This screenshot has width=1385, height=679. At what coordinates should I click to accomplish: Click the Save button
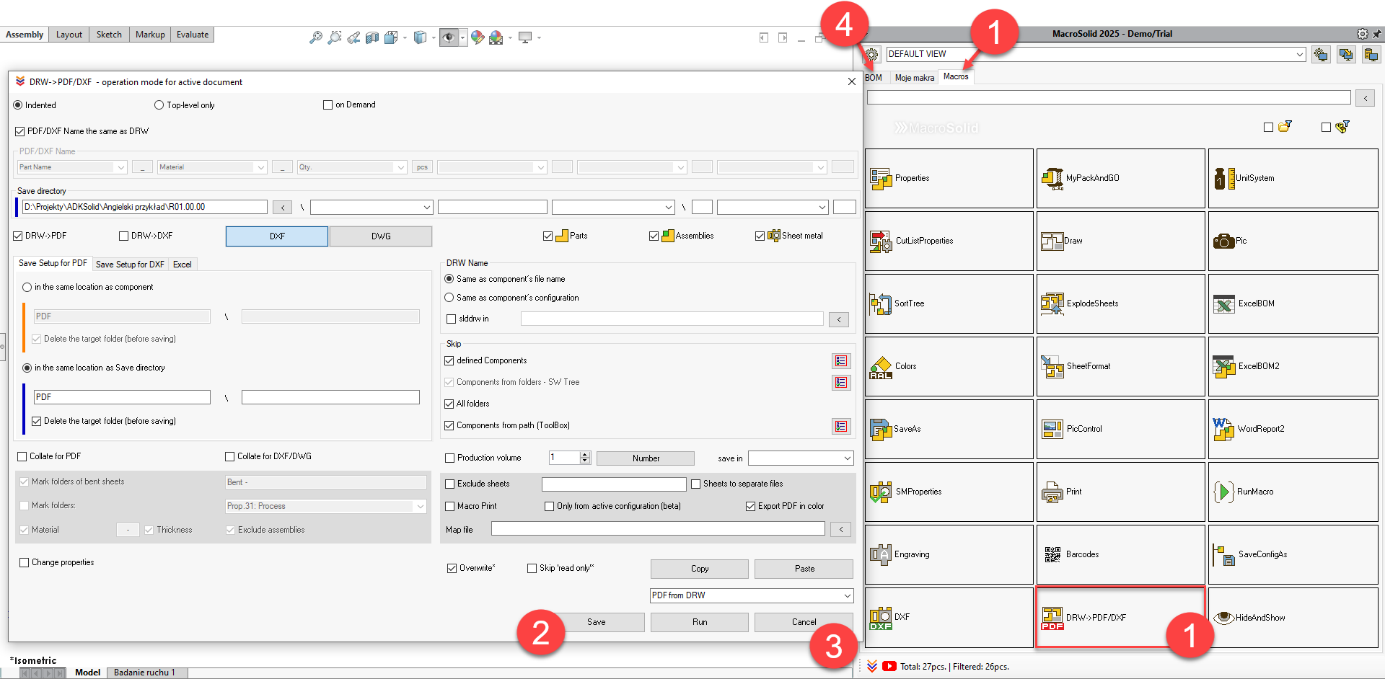pos(596,622)
